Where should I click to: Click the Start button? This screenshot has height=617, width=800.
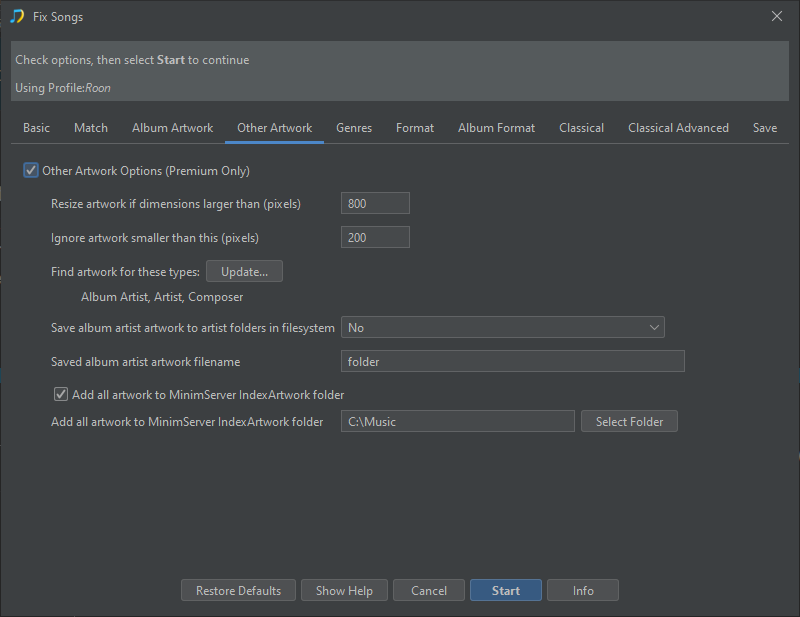pyautogui.click(x=506, y=590)
